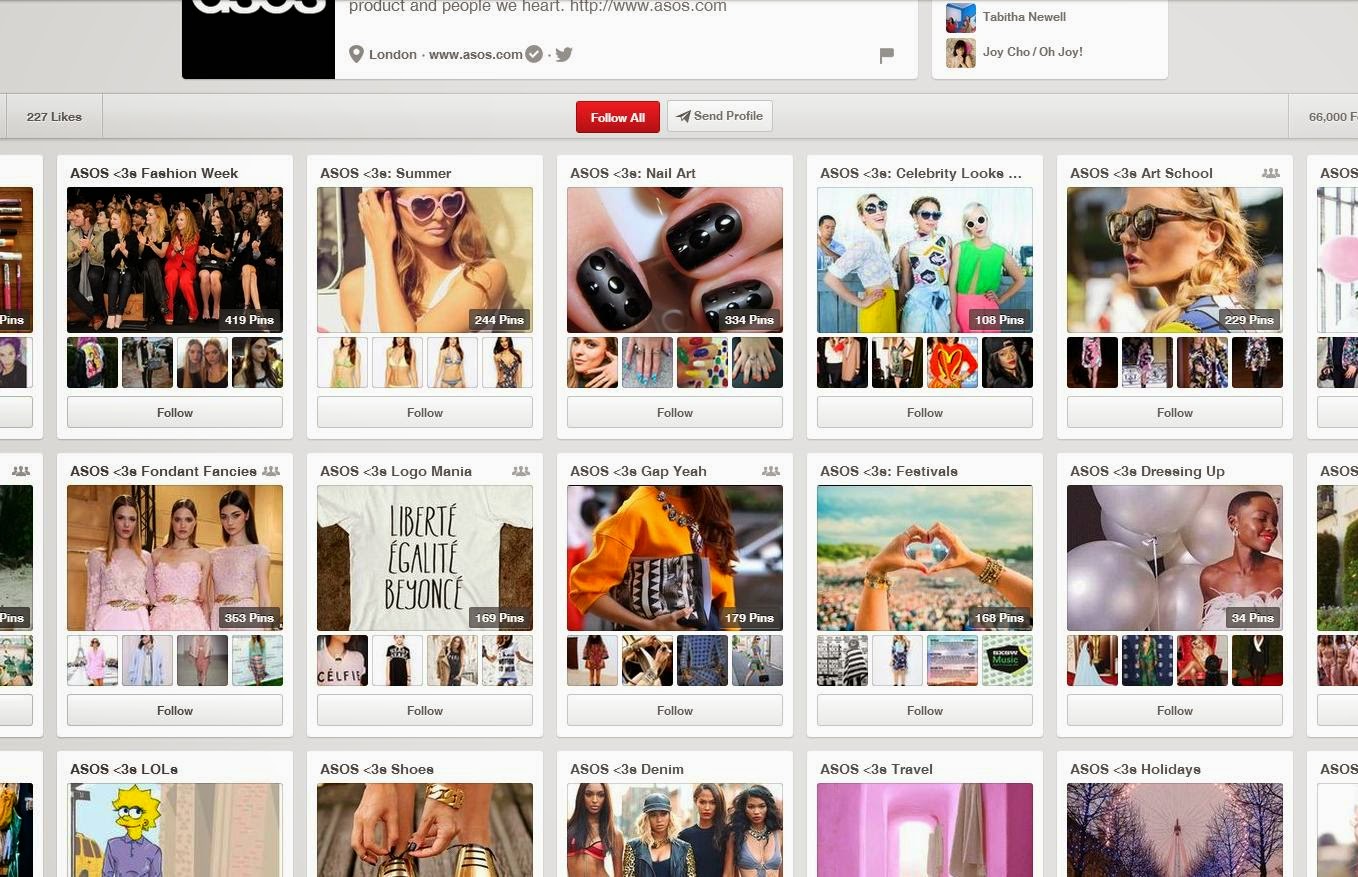Open the SXSW Music thumbnail
This screenshot has width=1358, height=877.
[1007, 660]
